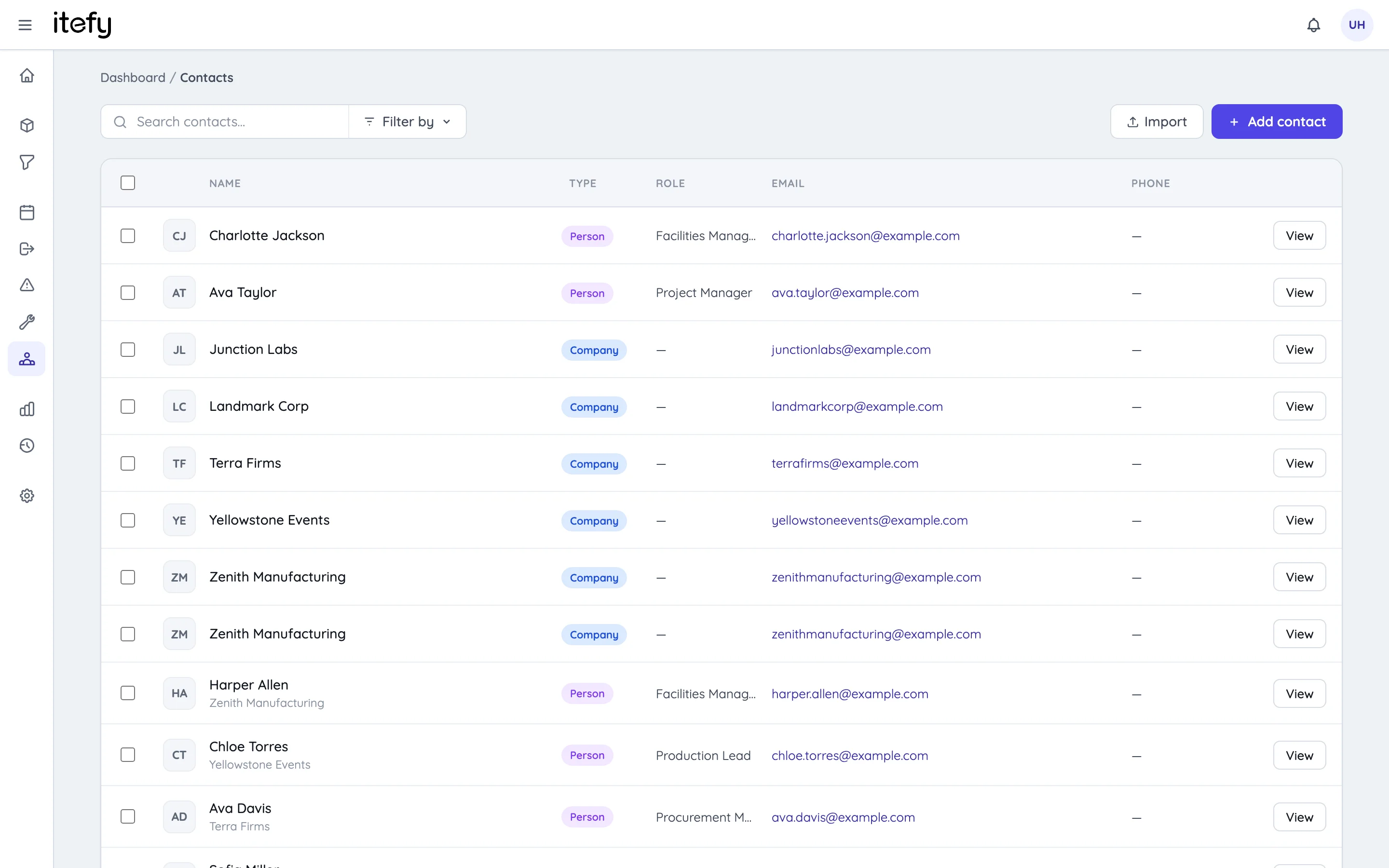View Ava Taylor contact
This screenshot has height=868, width=1389.
pos(1299,292)
